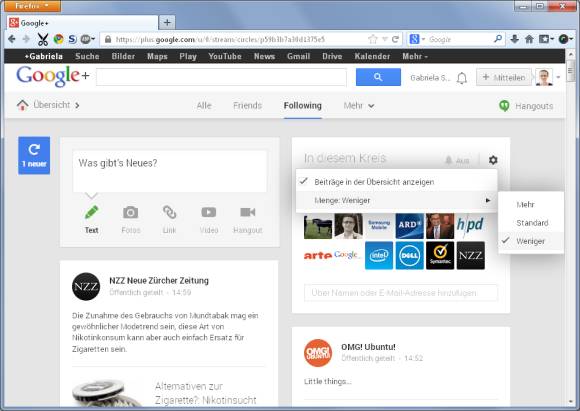580x411 pixels.
Task: Expand 'Menge: Weniger' submenu
Action: 396,200
